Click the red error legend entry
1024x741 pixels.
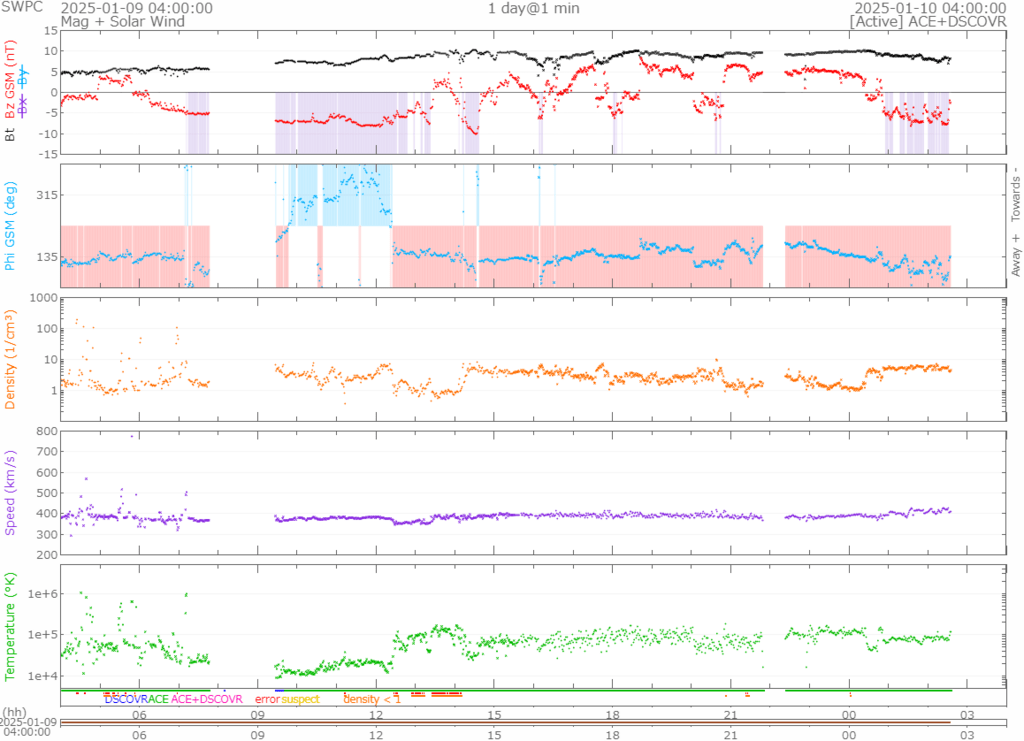pyautogui.click(x=267, y=699)
